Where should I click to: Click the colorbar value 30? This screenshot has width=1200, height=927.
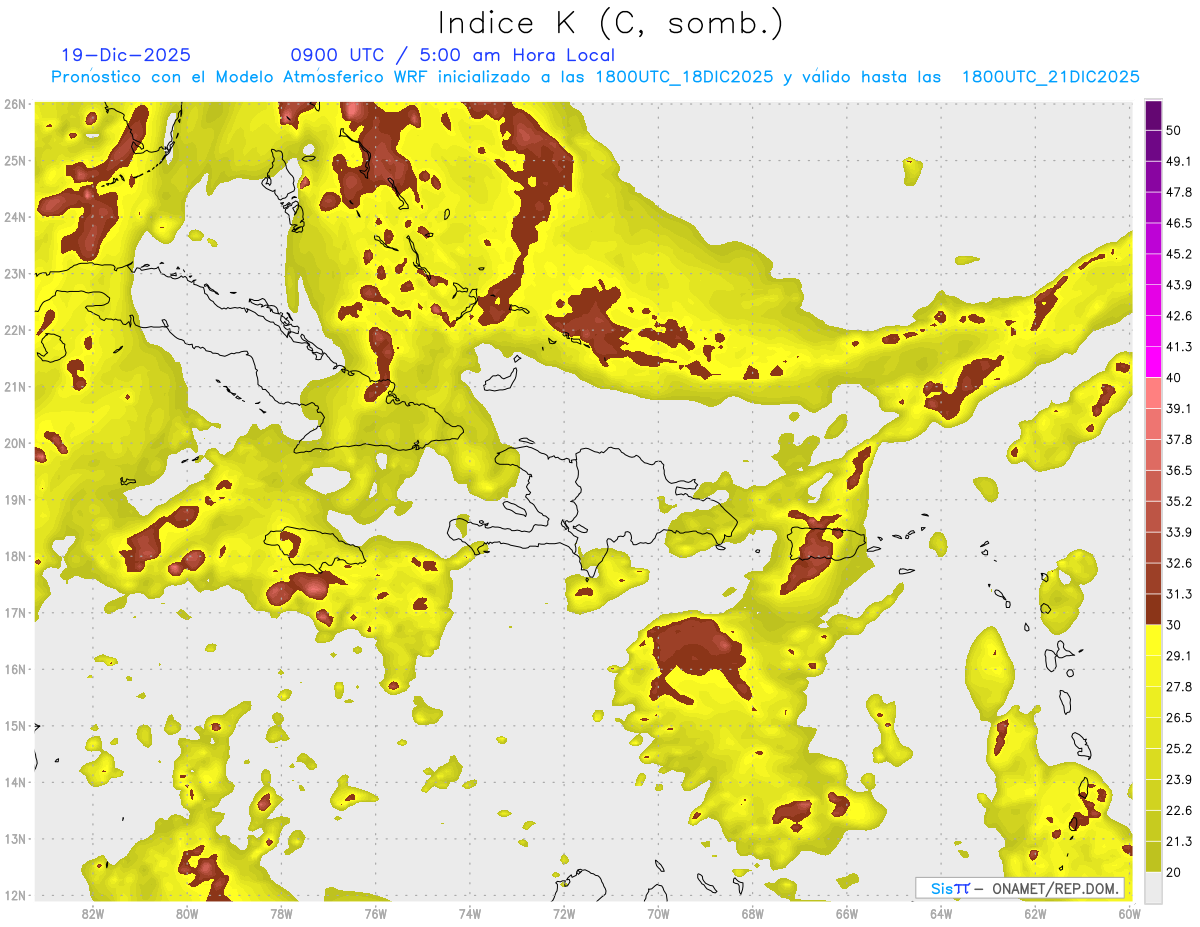click(x=1174, y=625)
